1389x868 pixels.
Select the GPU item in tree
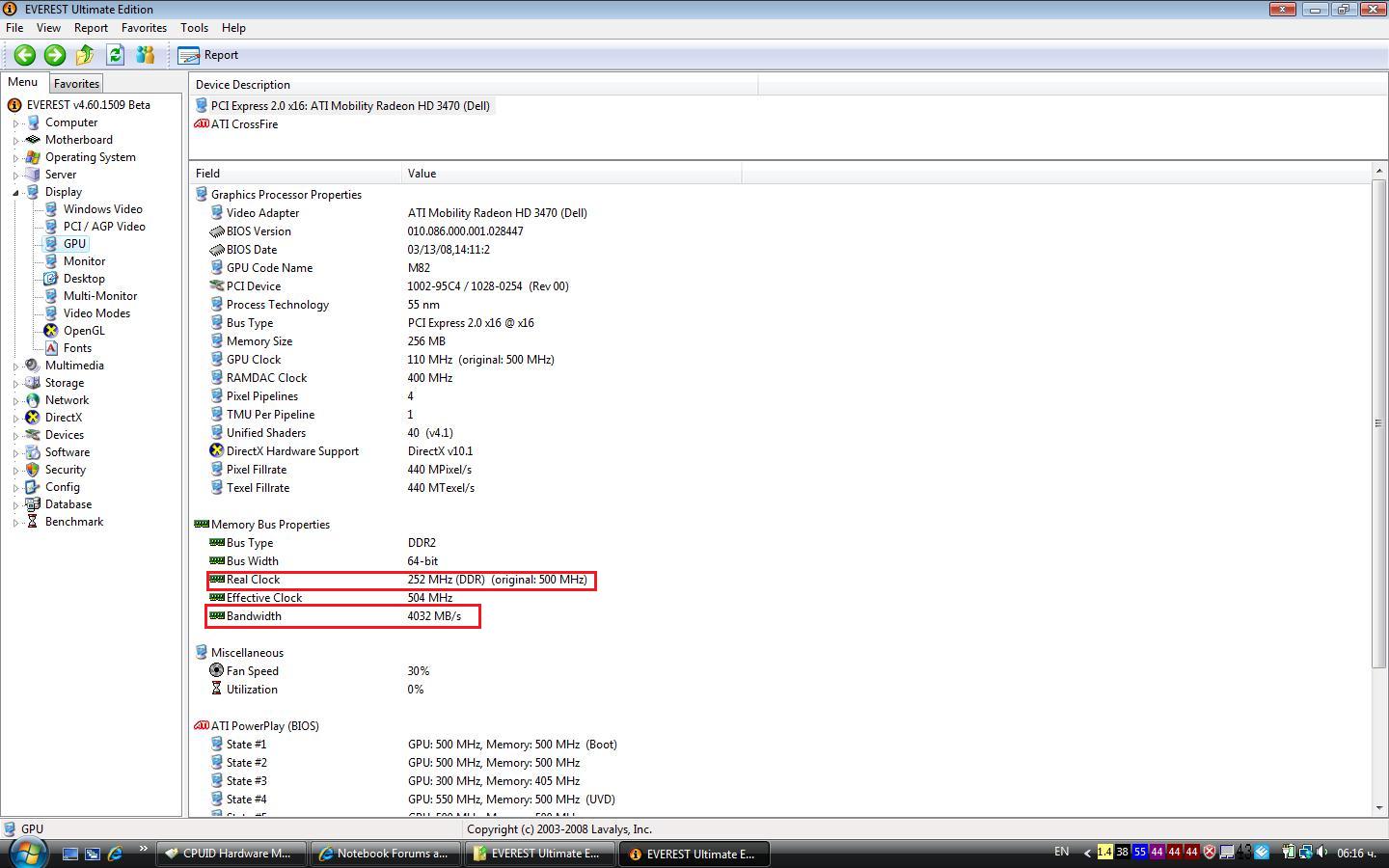(74, 244)
